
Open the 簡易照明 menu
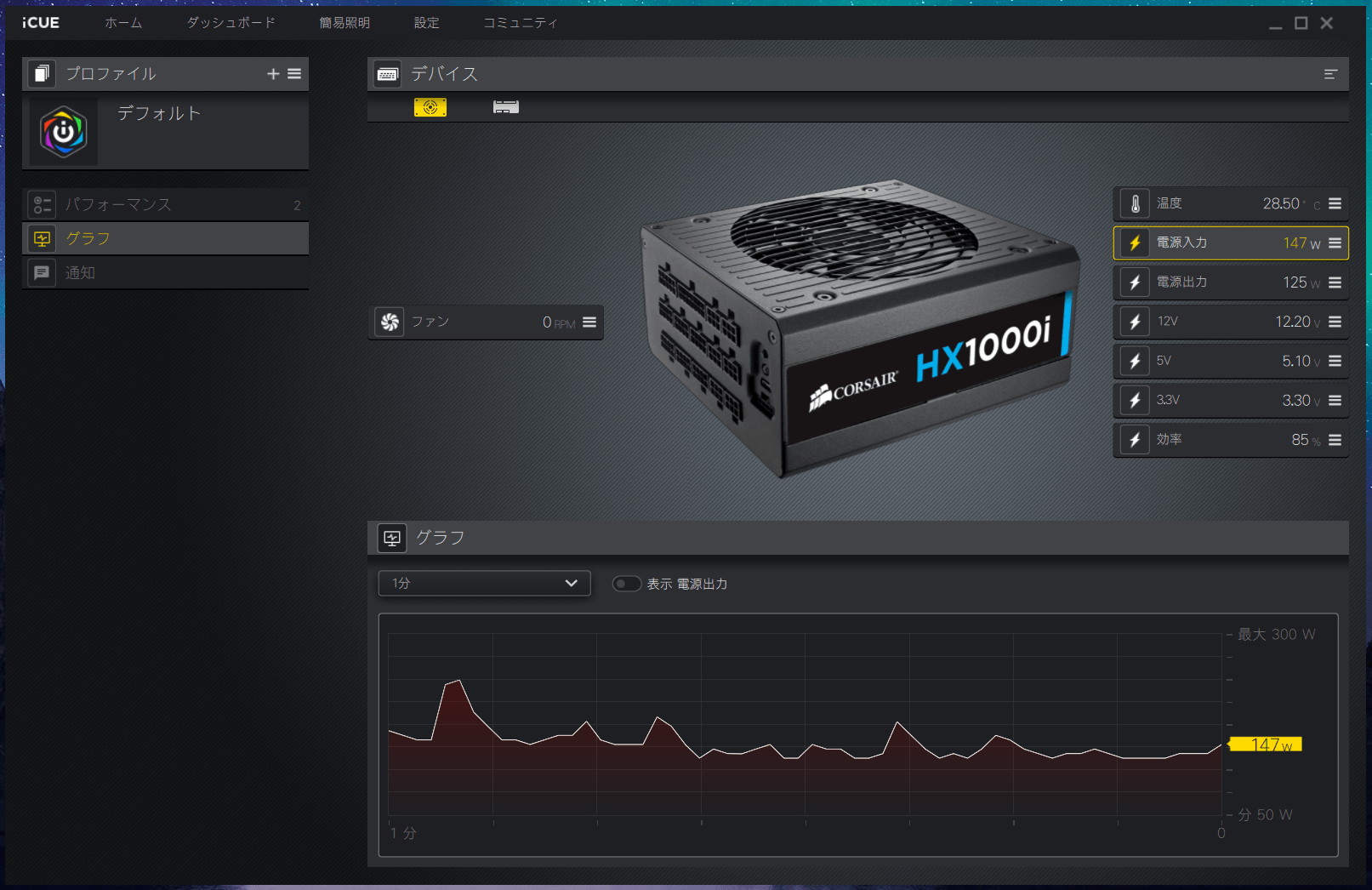[x=344, y=23]
